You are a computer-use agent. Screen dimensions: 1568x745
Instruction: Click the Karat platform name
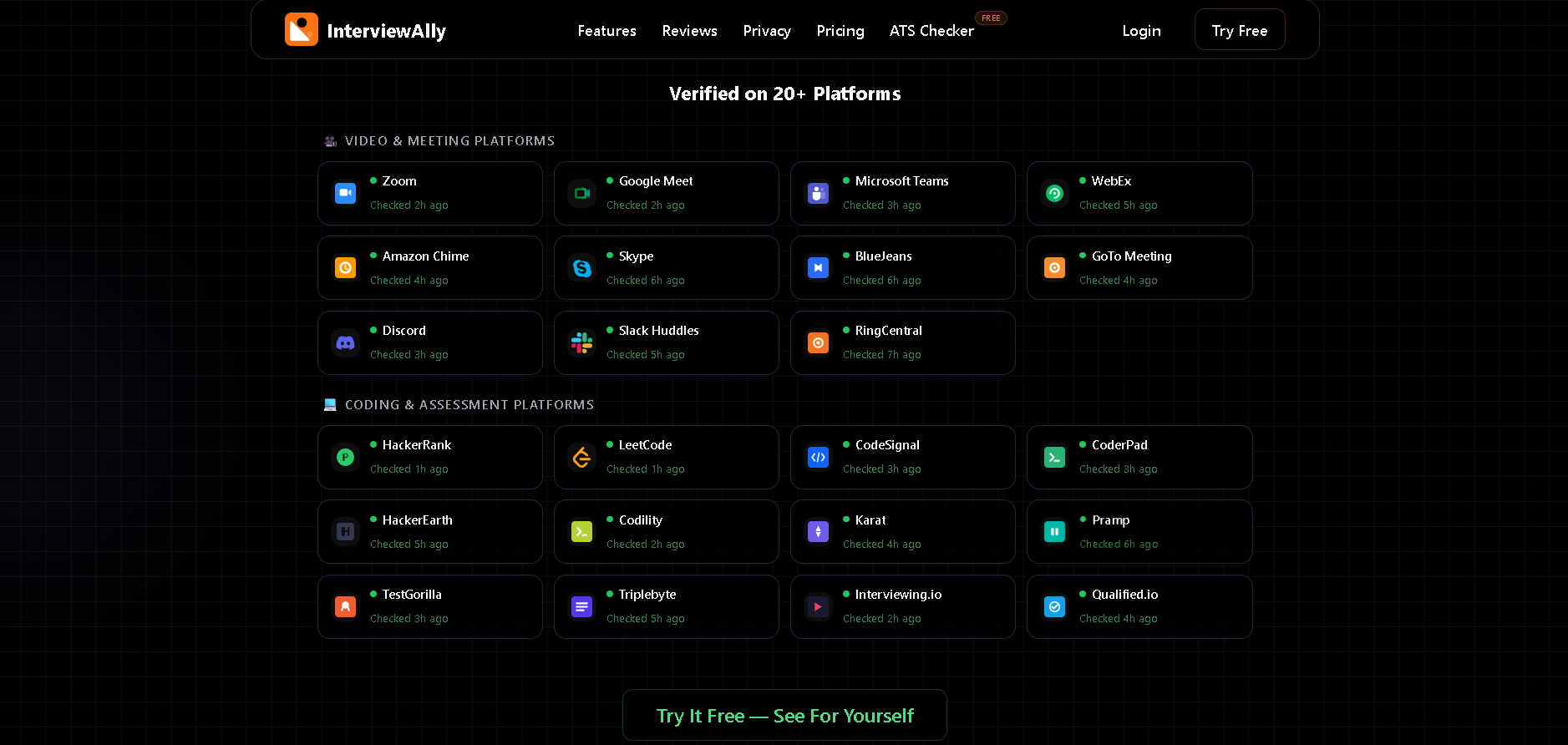point(870,520)
